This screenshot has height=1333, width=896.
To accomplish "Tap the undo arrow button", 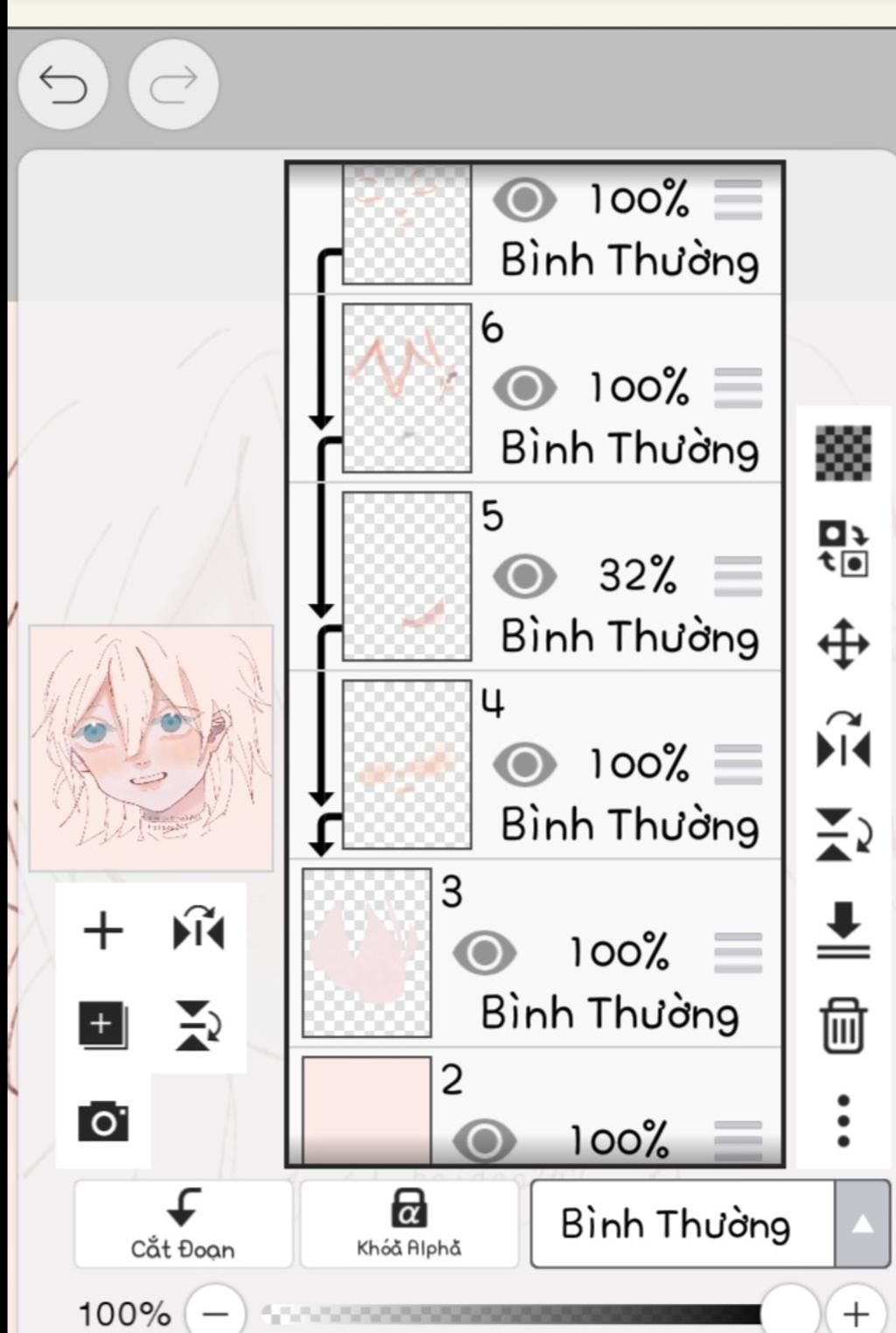I will tap(63, 85).
